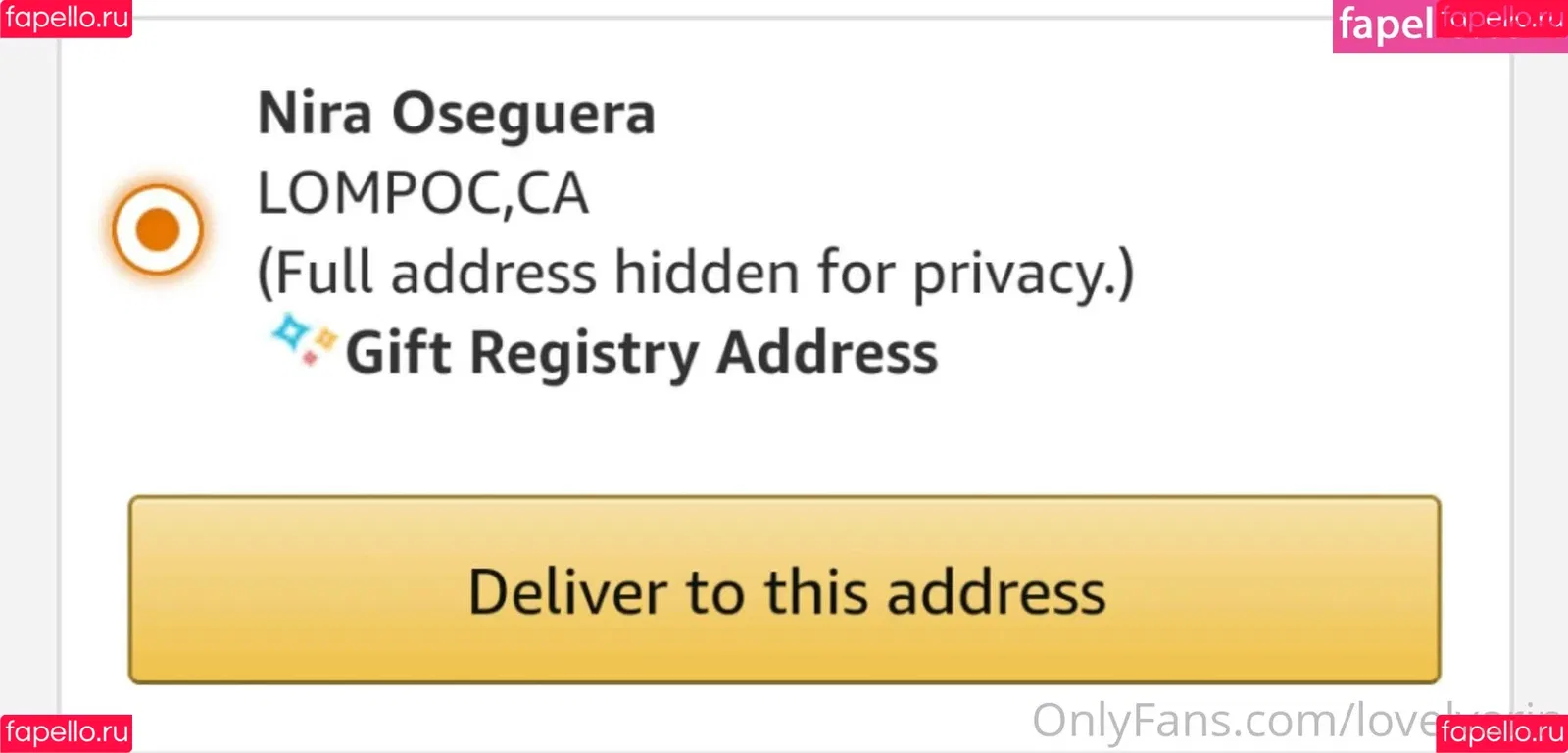Click the word Registry in the address label
This screenshot has height=753, width=1568.
click(x=583, y=353)
